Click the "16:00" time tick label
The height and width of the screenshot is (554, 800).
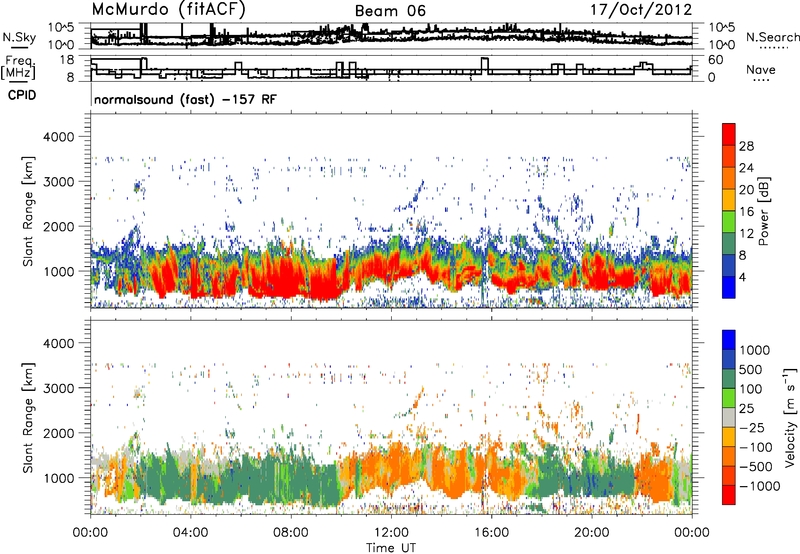[x=491, y=533]
